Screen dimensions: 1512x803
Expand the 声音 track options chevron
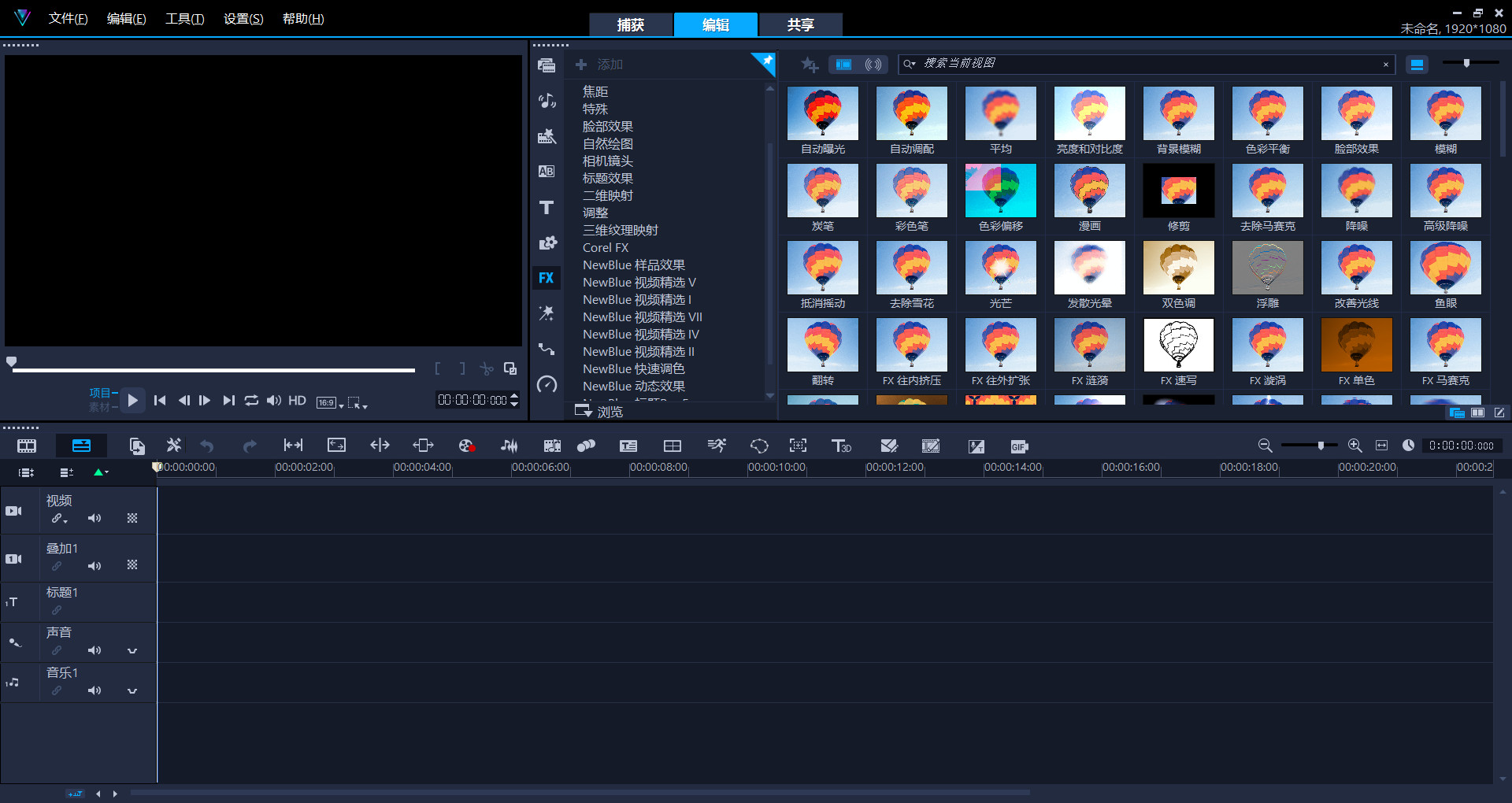click(132, 651)
